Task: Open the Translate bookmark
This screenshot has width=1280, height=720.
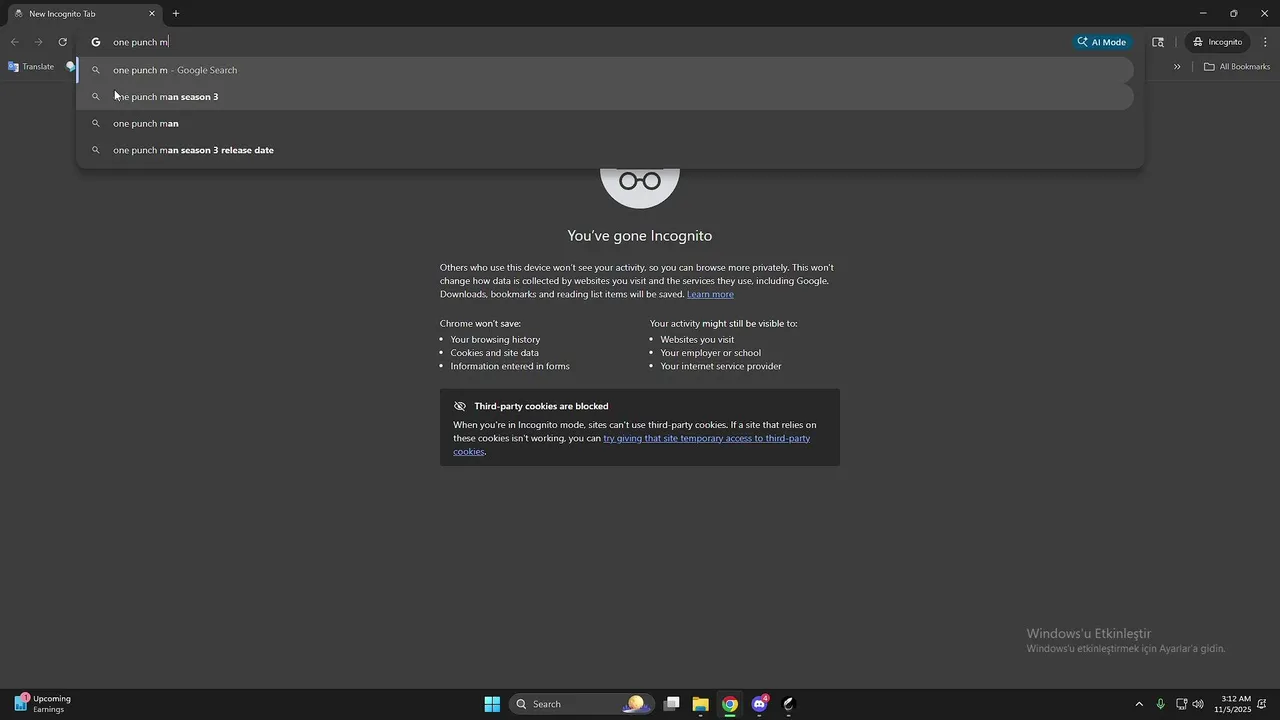Action: pyautogui.click(x=31, y=67)
